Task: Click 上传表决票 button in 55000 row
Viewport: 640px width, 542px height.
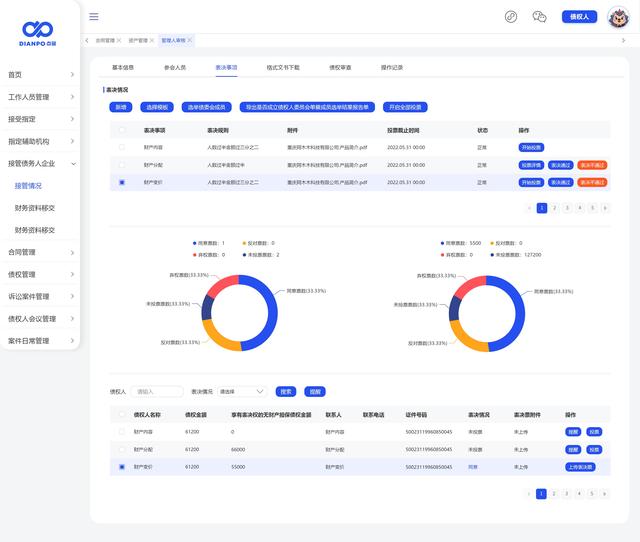Action: point(580,467)
